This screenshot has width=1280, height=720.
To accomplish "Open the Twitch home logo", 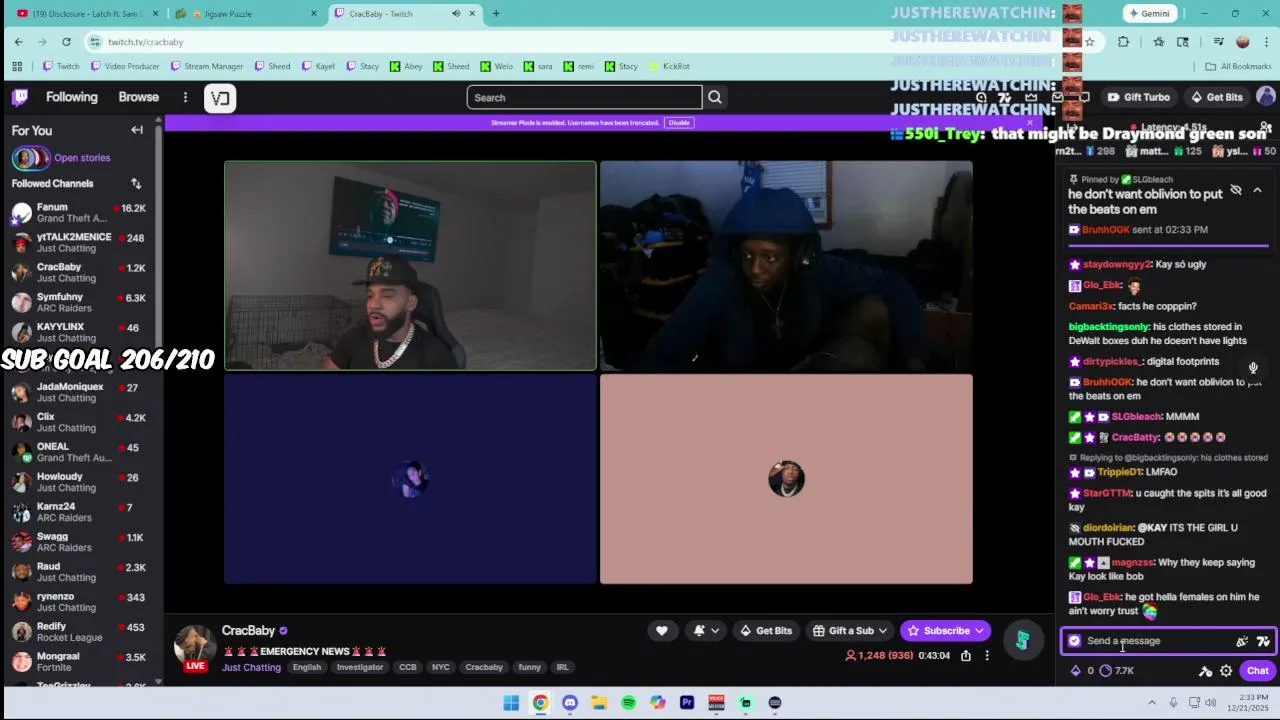I will [20, 97].
